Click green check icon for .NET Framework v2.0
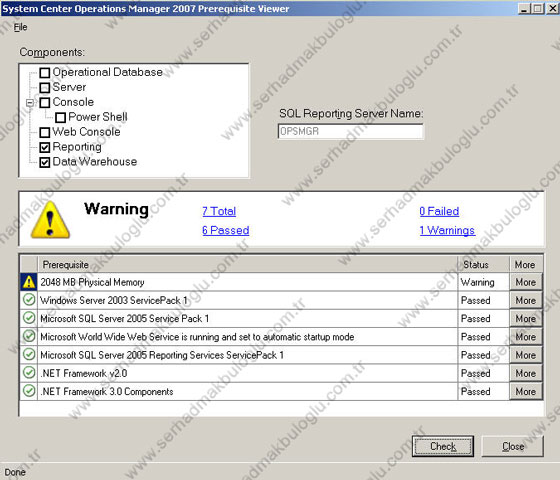The height and width of the screenshot is (480, 560). pyautogui.click(x=29, y=372)
